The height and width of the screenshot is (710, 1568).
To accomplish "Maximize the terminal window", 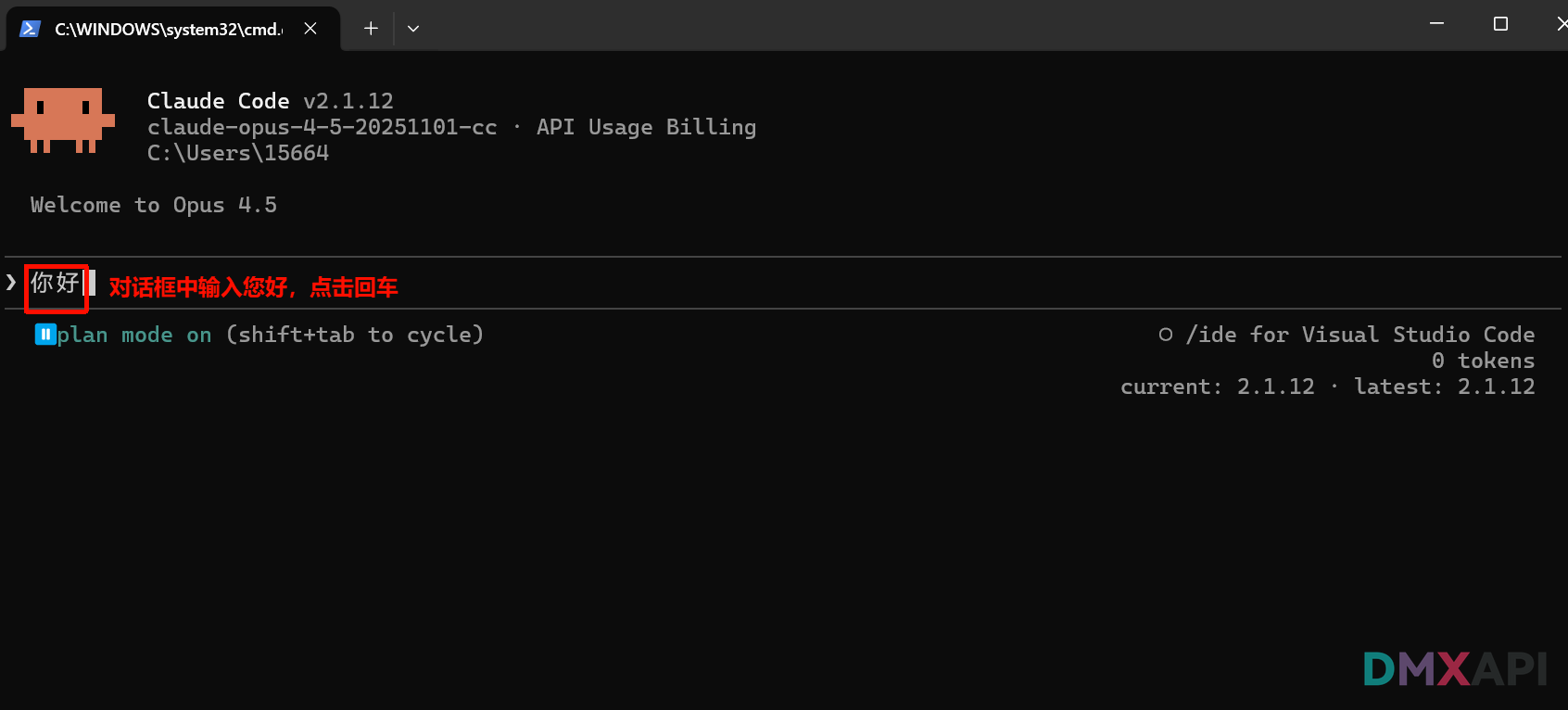I will (1500, 24).
